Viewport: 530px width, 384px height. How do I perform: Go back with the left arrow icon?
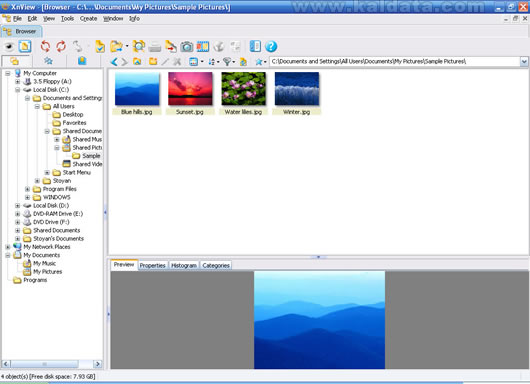point(114,62)
